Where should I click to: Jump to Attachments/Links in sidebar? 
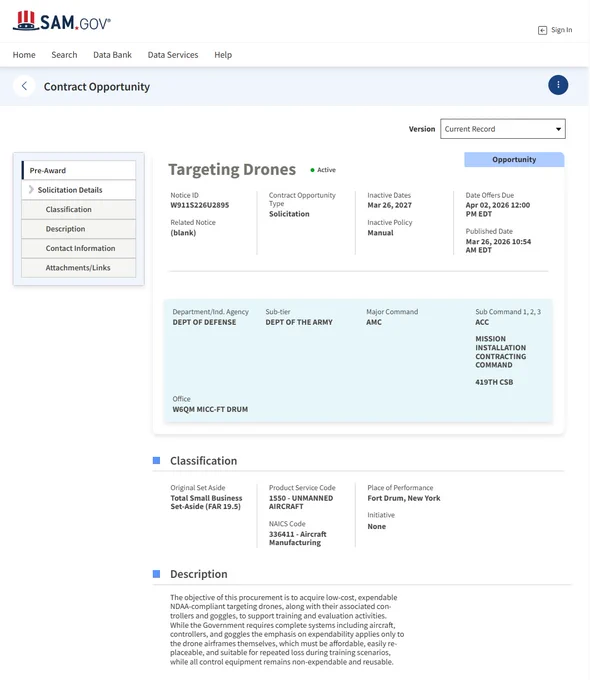pos(79,268)
